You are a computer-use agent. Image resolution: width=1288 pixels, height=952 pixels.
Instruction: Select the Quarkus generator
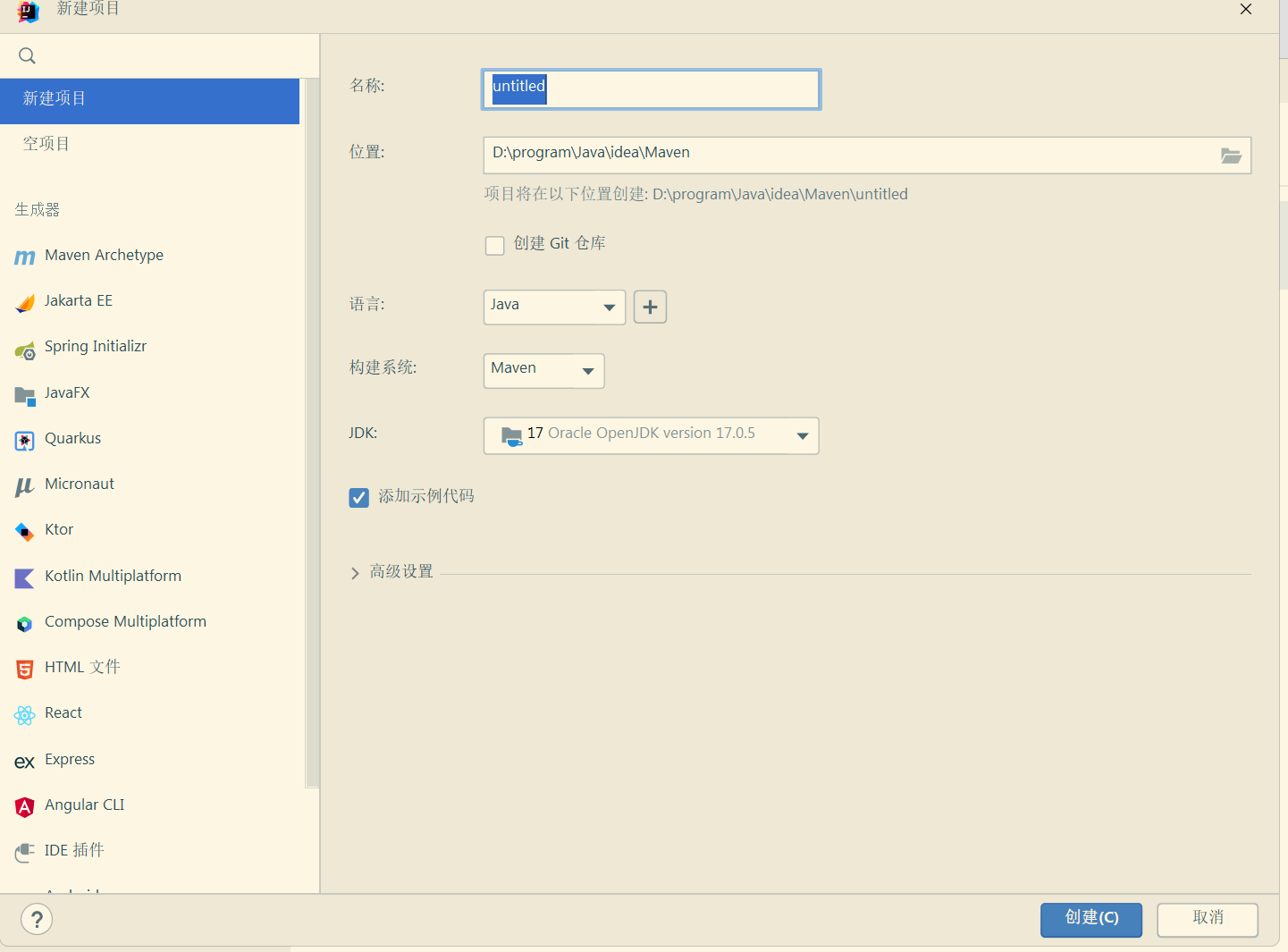pyautogui.click(x=72, y=438)
